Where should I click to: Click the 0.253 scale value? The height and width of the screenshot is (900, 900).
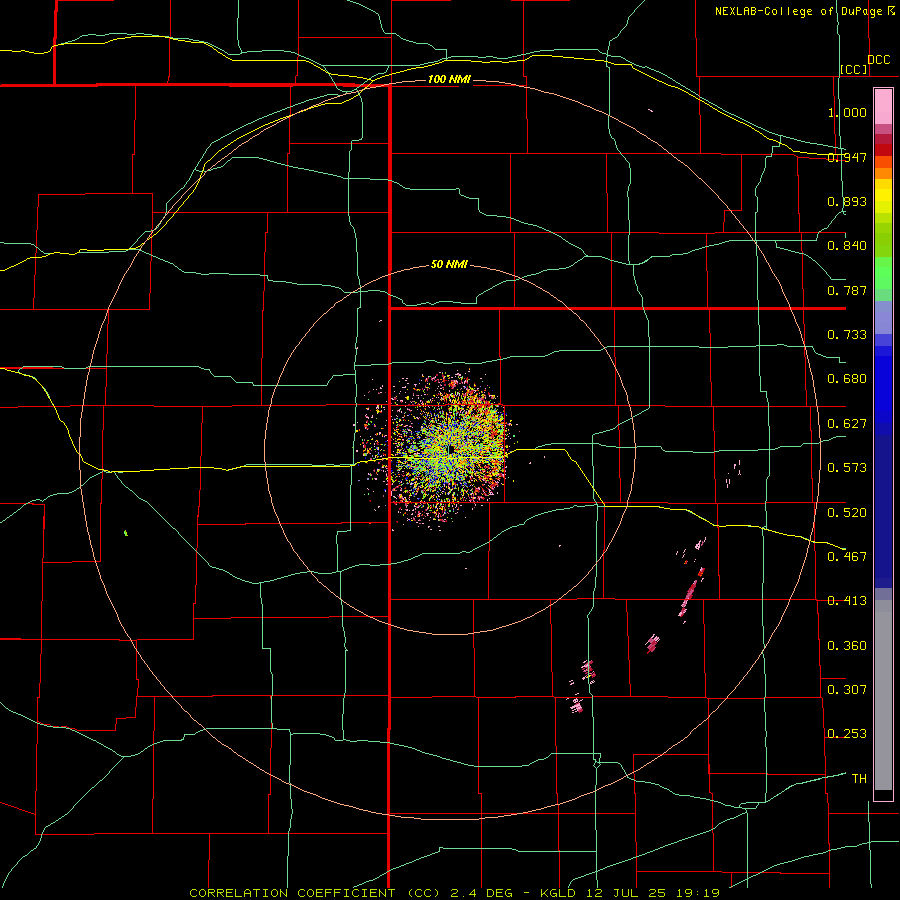tap(847, 734)
